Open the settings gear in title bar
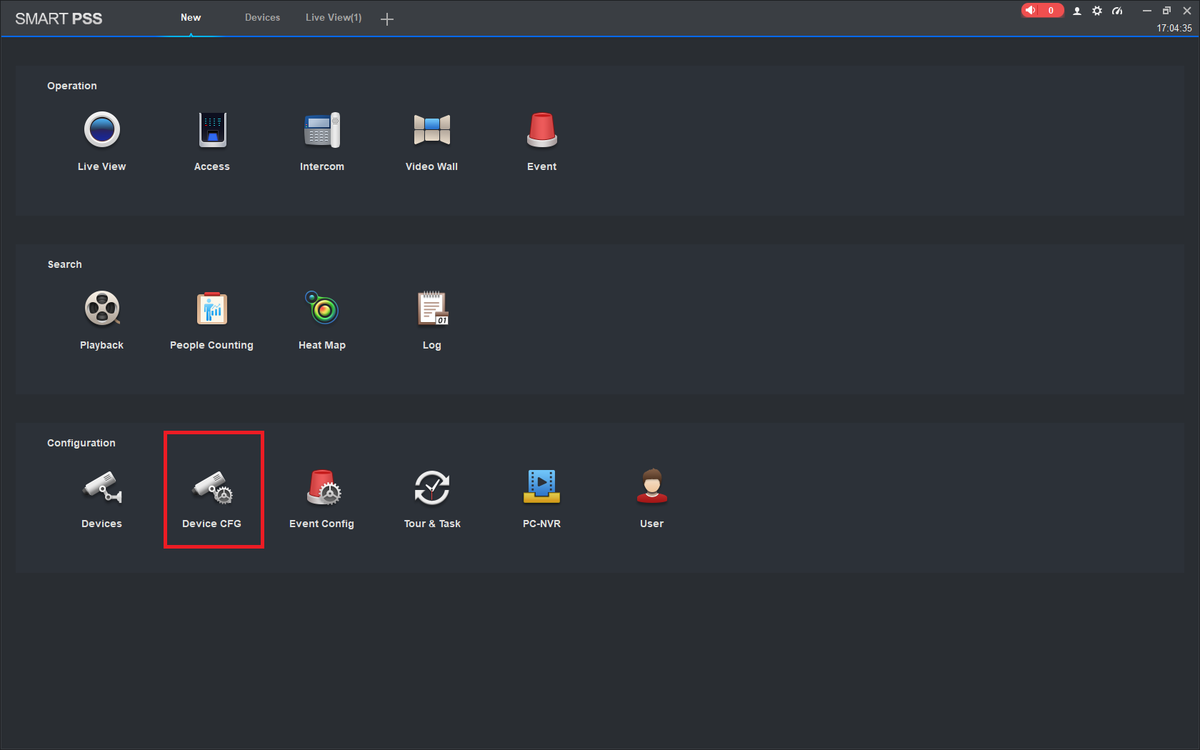 [1097, 11]
